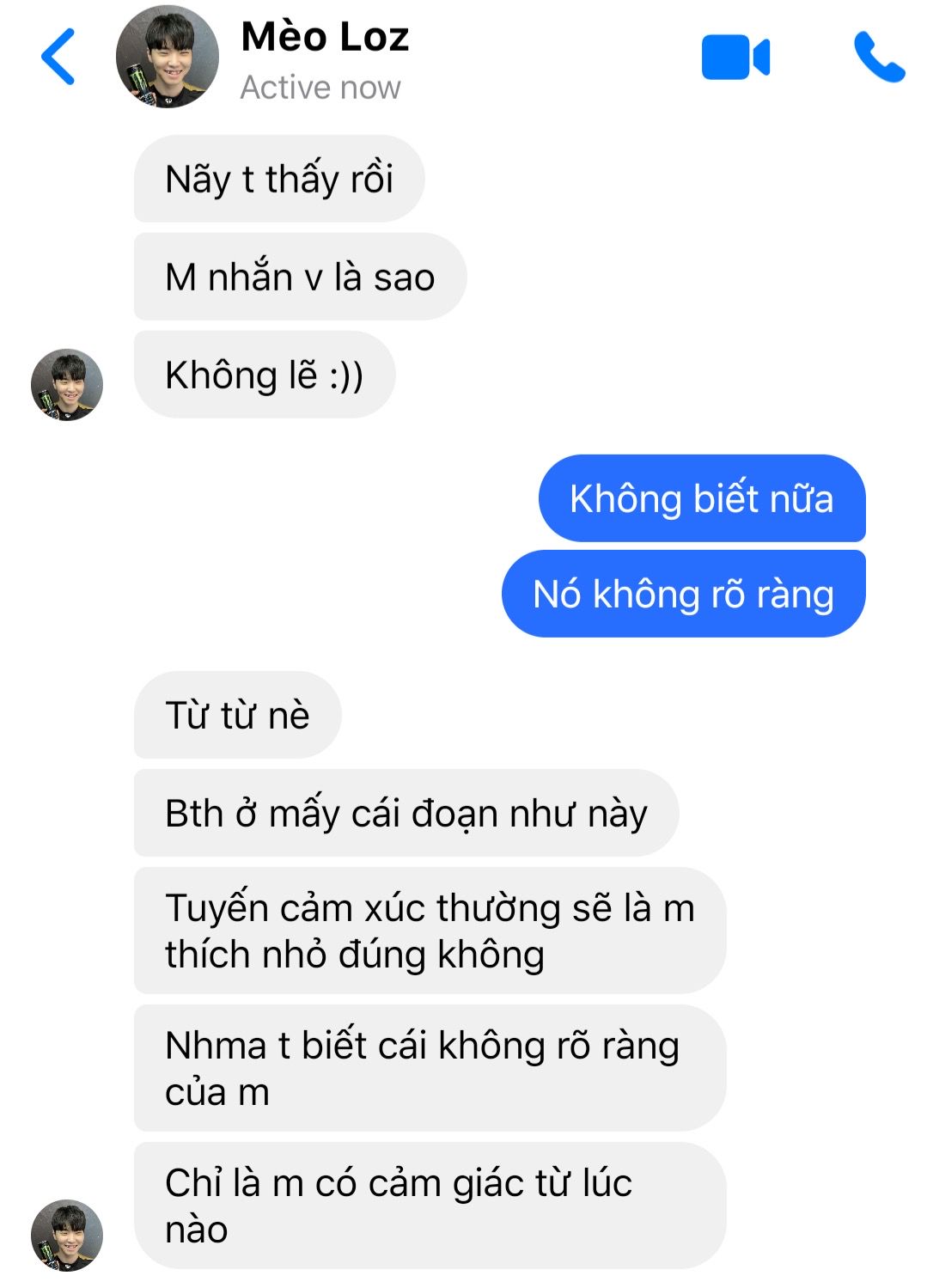The height and width of the screenshot is (1288, 927).
Task: Tap the Active now status text
Action: [x=320, y=88]
